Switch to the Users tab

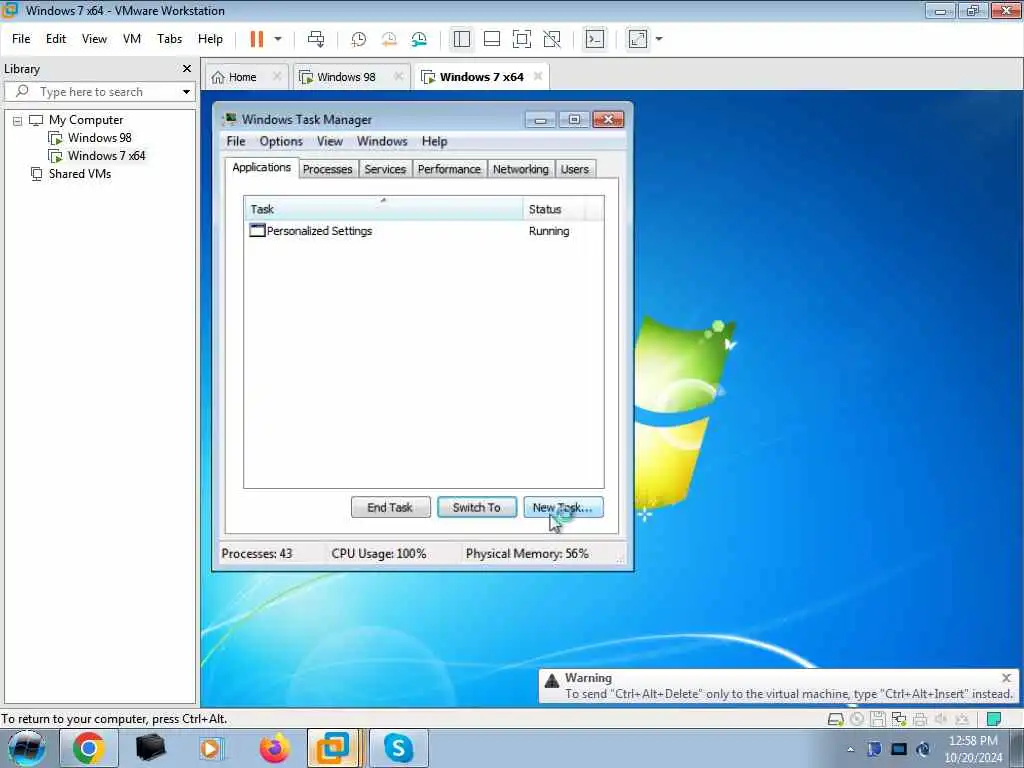[575, 169]
